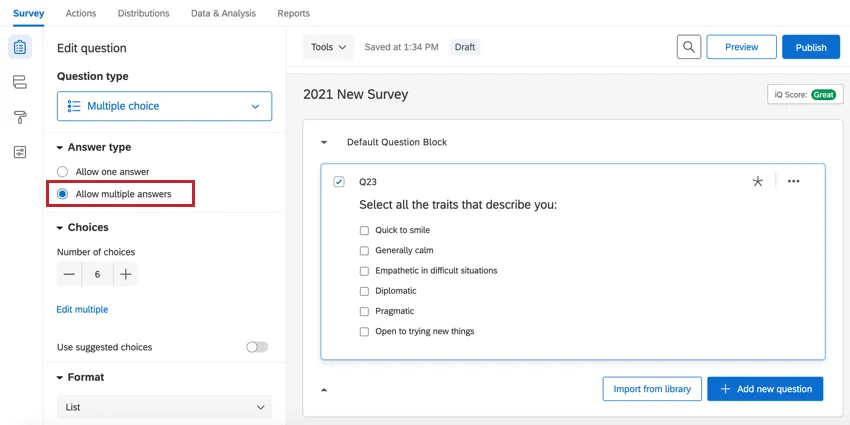
Task: Open the three-dot menu on Q23
Action: [x=793, y=181]
